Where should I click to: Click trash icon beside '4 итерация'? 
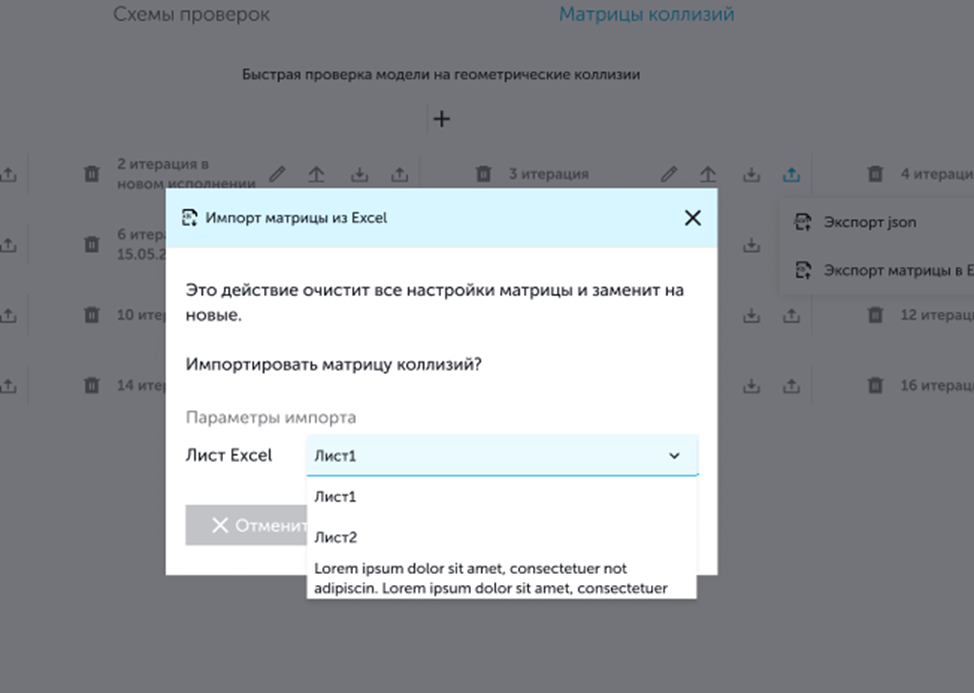[x=875, y=174]
